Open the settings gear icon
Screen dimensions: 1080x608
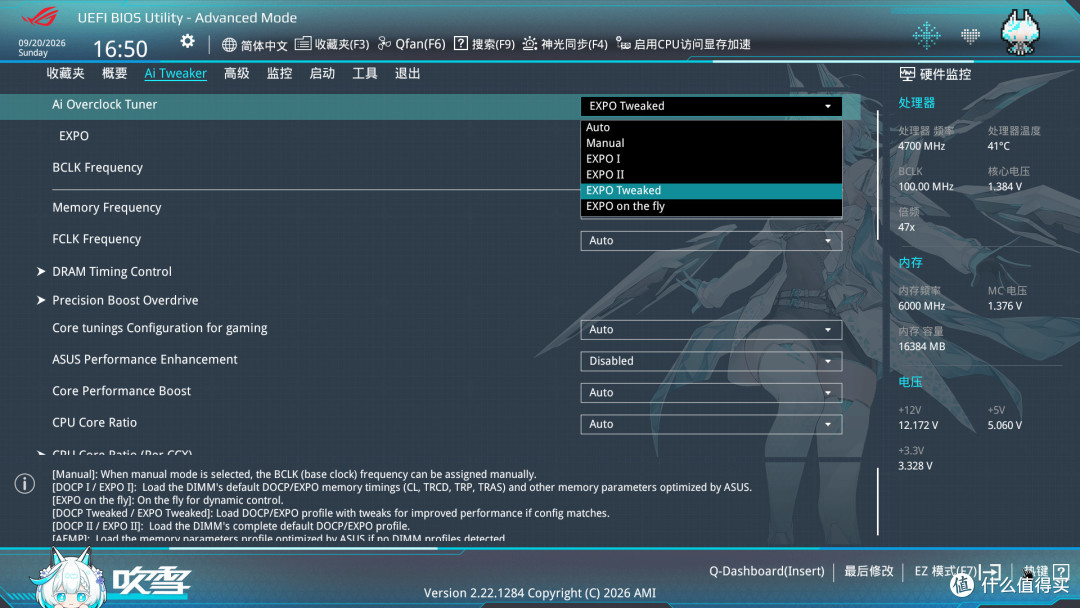[187, 41]
